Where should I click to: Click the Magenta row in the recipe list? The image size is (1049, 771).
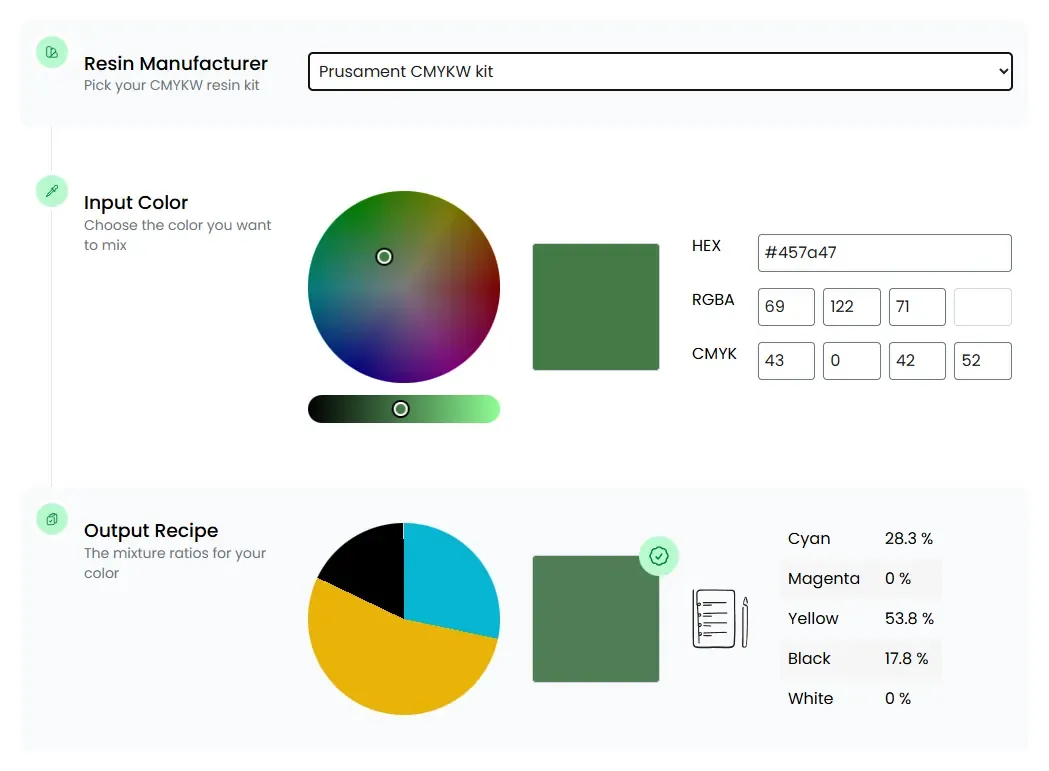pos(860,578)
